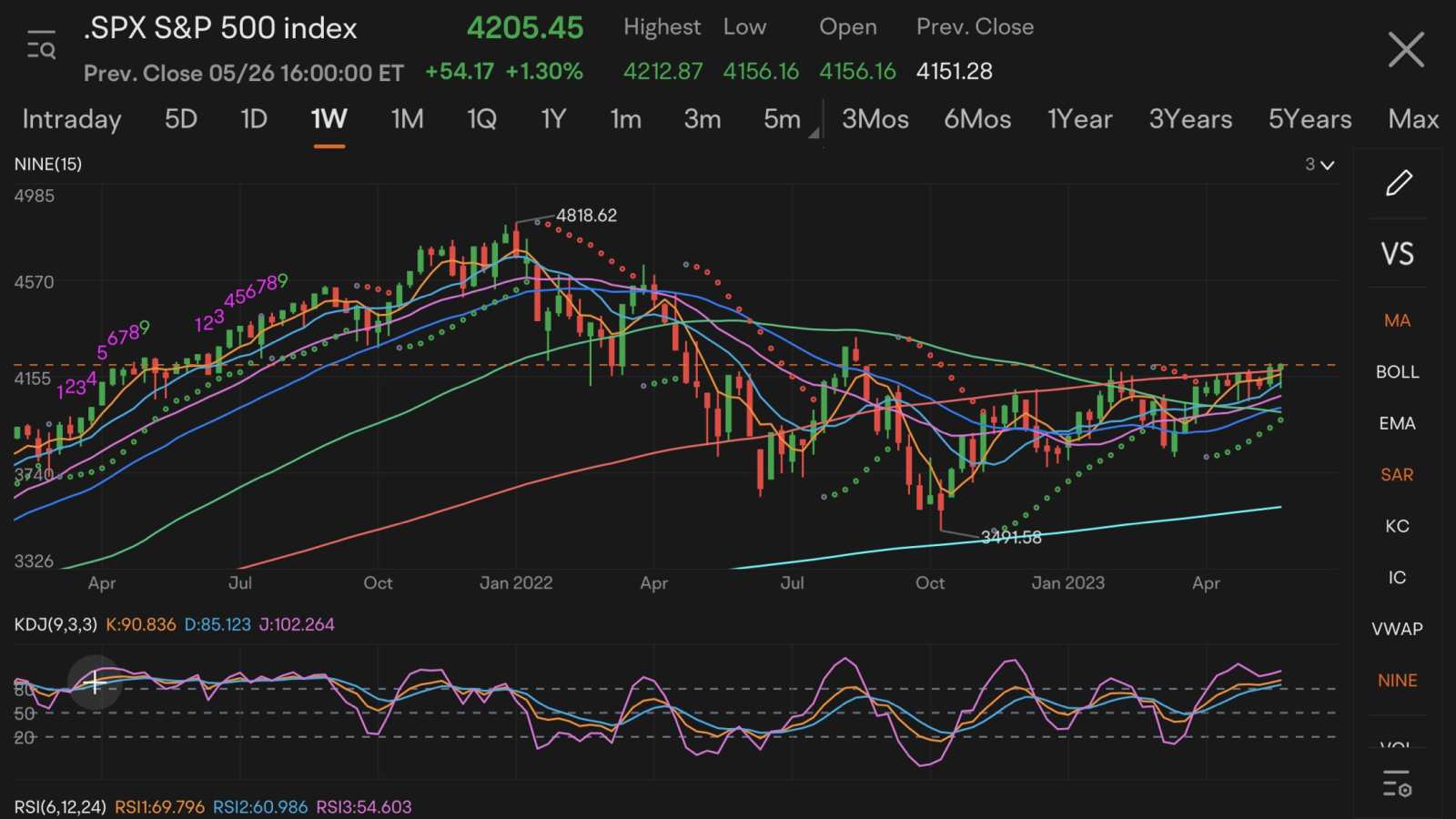The height and width of the screenshot is (819, 1456).
Task: Select the 1Y candle interval
Action: coord(553,119)
